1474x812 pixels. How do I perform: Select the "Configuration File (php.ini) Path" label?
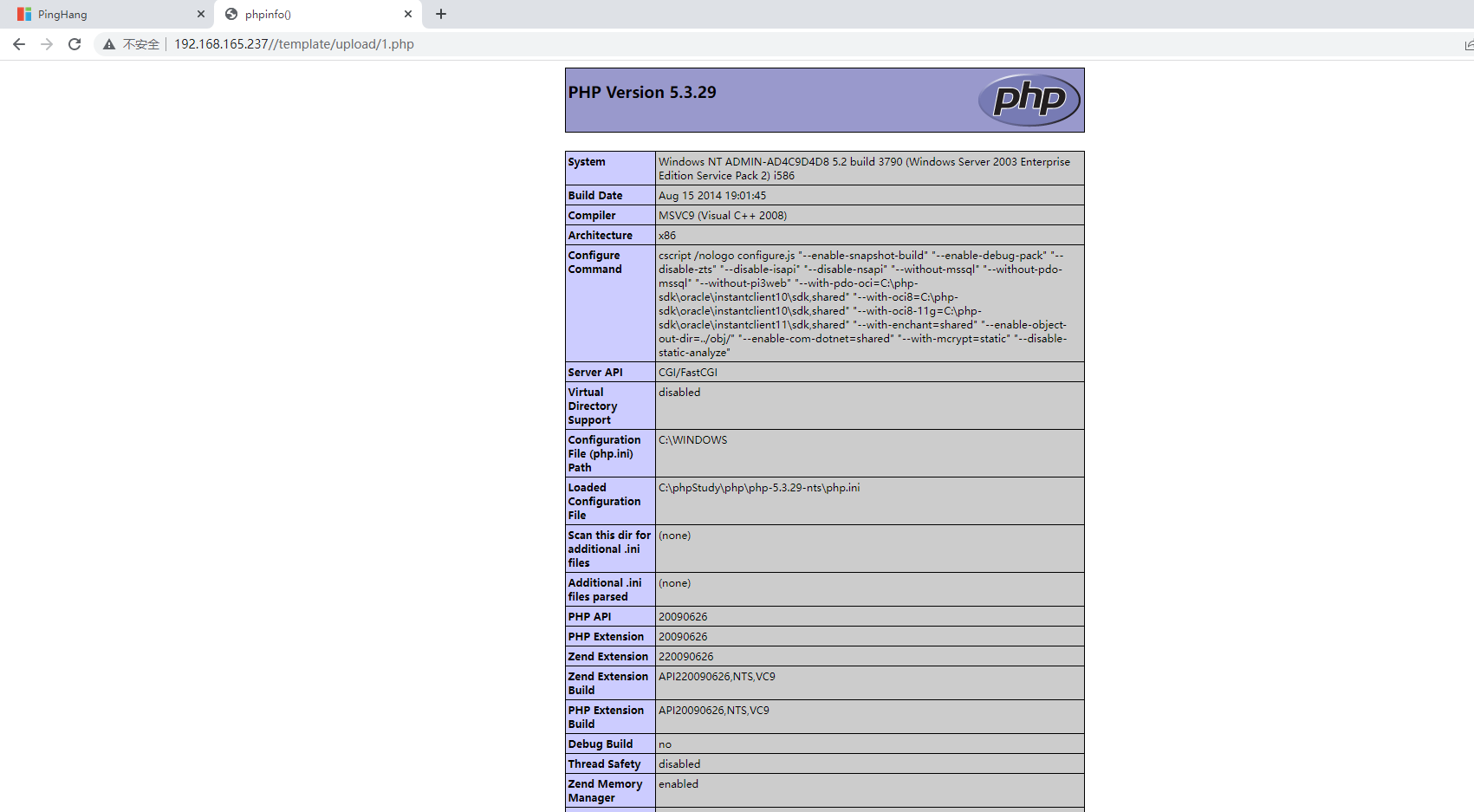coord(605,454)
